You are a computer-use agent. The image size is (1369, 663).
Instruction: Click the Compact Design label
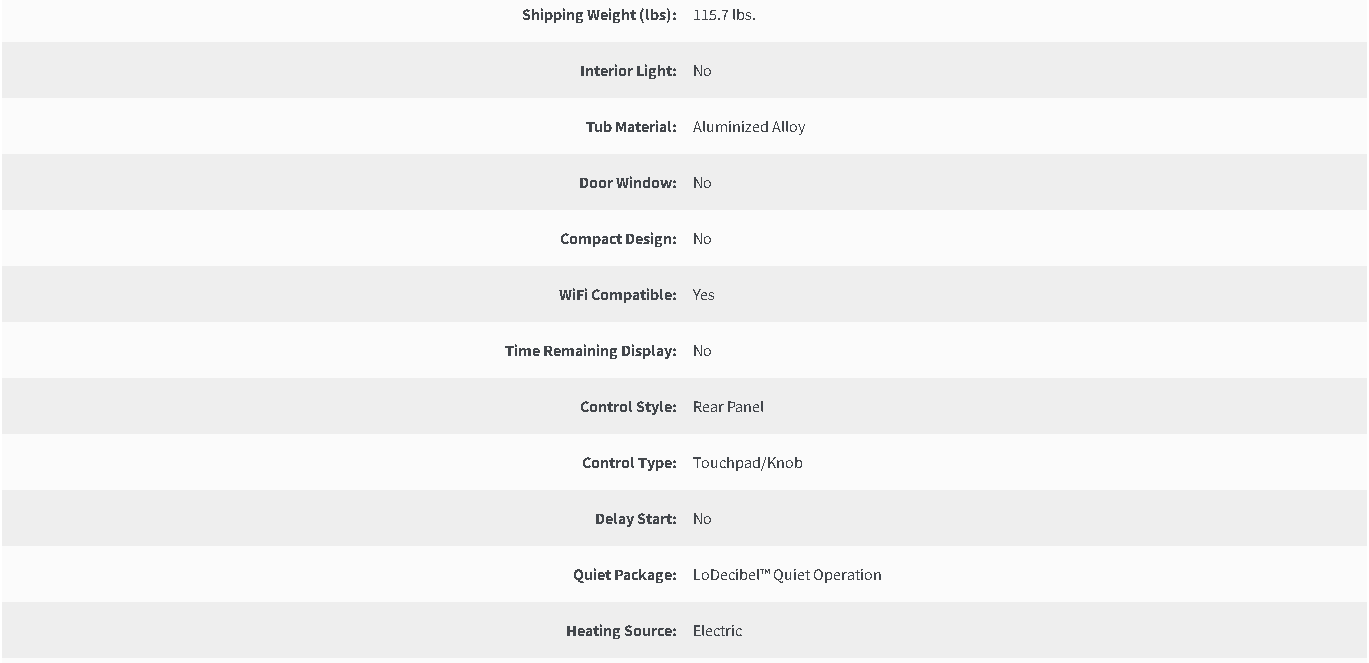618,239
